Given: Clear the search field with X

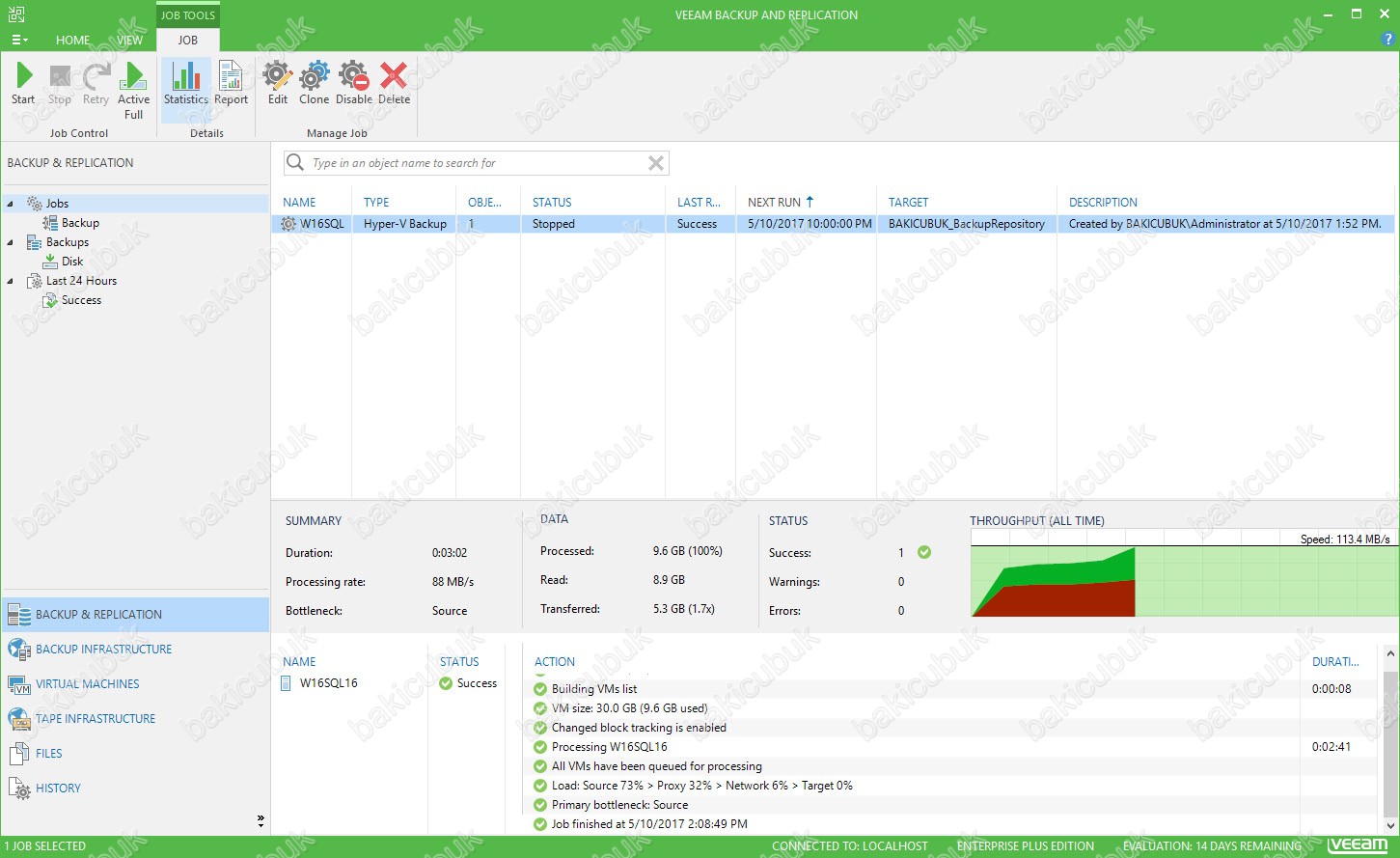Looking at the screenshot, I should click(656, 163).
